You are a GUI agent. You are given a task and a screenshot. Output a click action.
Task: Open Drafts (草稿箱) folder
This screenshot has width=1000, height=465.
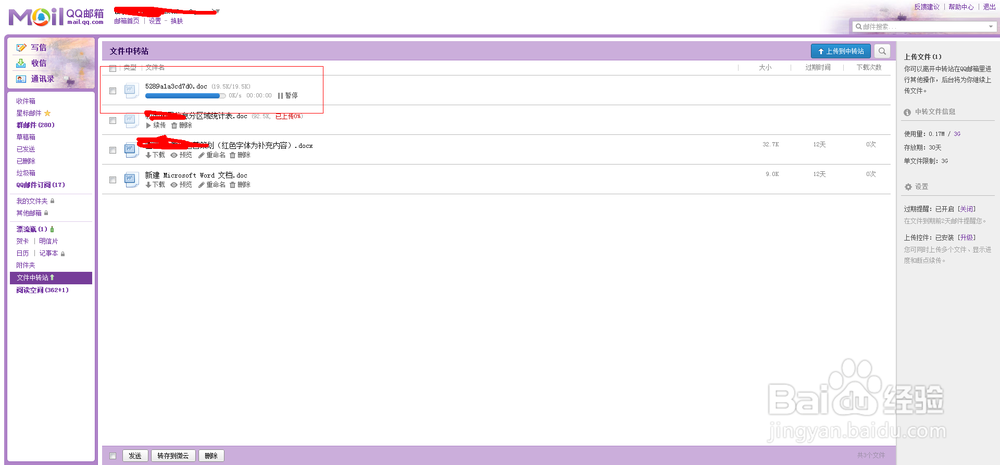pyautogui.click(x=26, y=137)
